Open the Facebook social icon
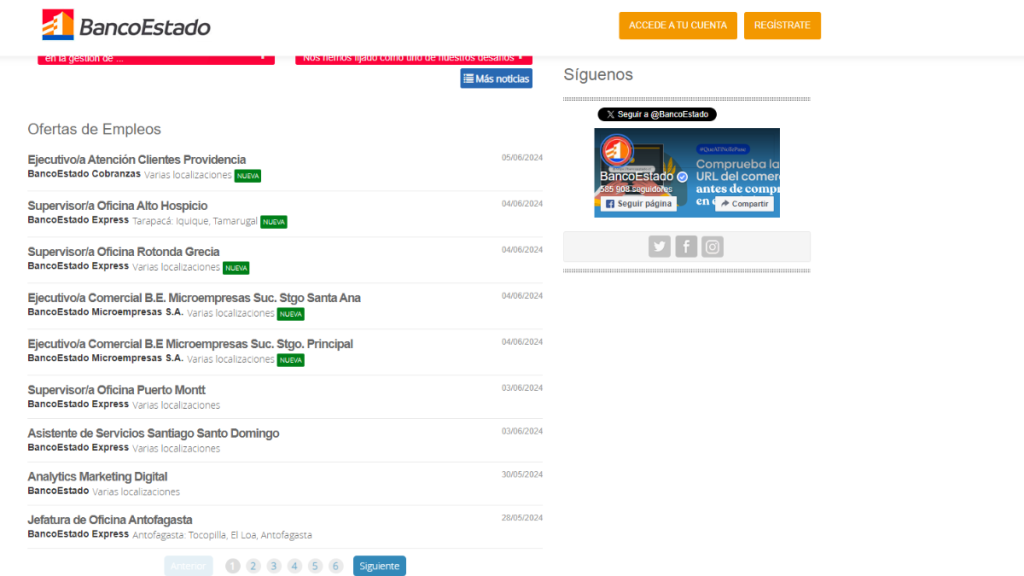The width and height of the screenshot is (1024, 576). click(686, 246)
